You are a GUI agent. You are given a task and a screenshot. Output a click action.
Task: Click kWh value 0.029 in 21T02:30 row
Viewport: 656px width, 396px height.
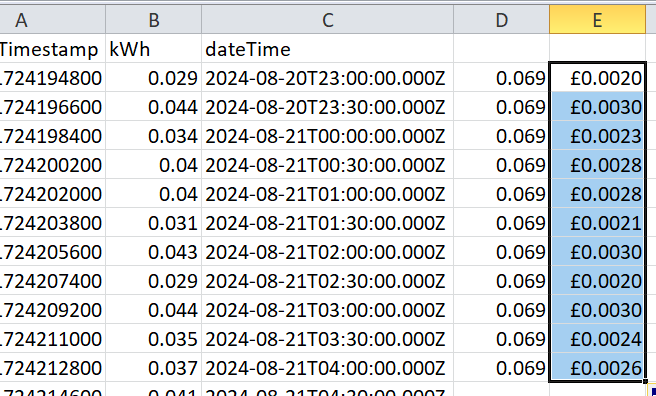pos(154,281)
